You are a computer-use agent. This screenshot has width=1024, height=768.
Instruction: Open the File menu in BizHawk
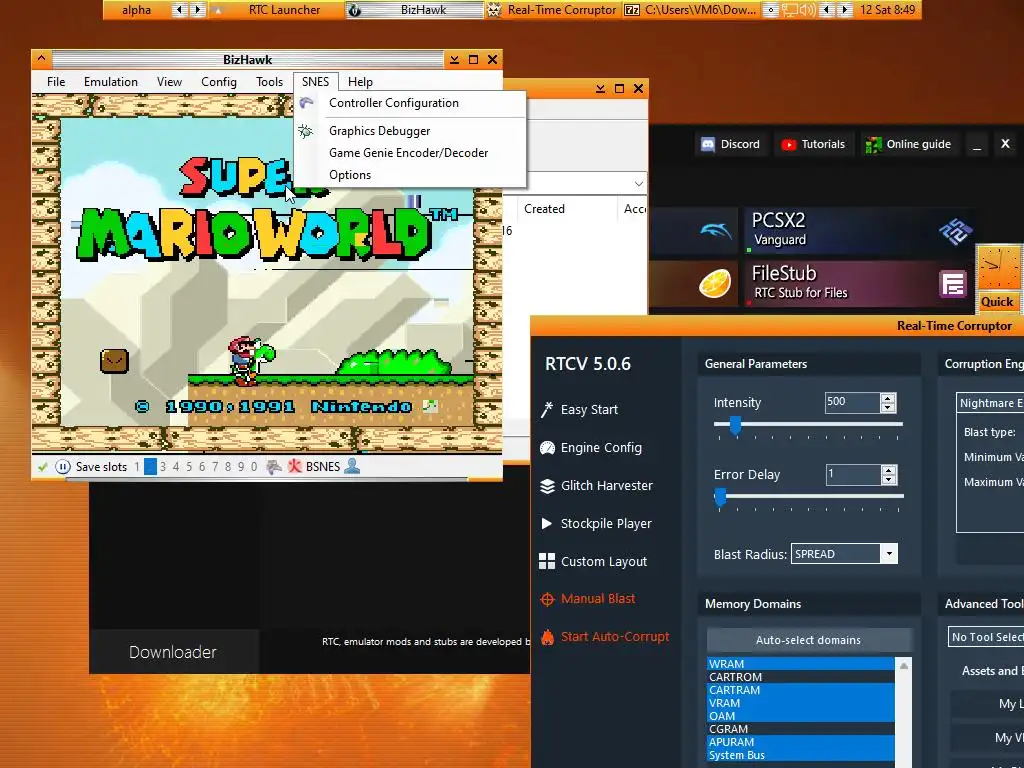(x=56, y=82)
